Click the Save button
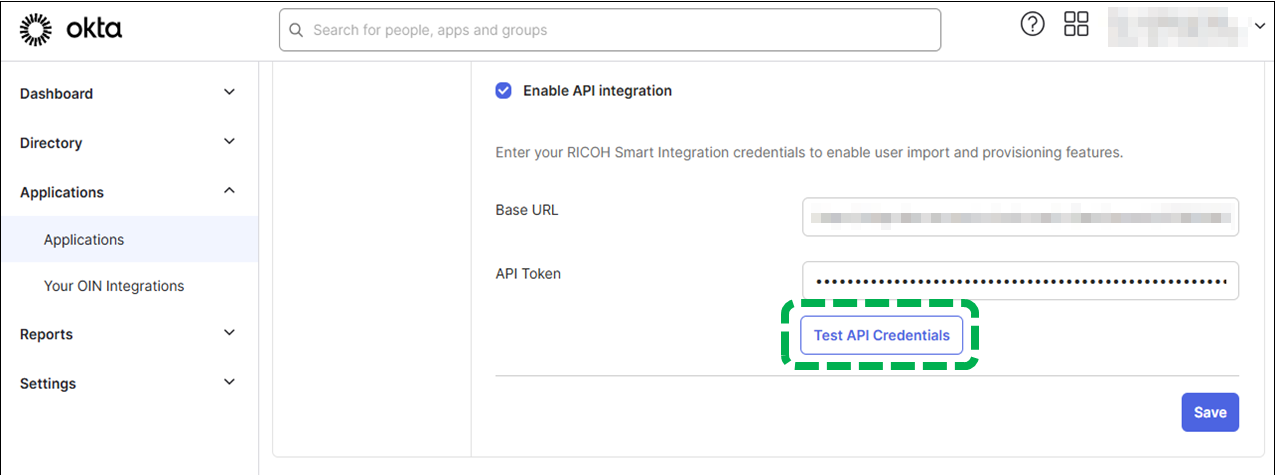The image size is (1275, 475). (1209, 412)
